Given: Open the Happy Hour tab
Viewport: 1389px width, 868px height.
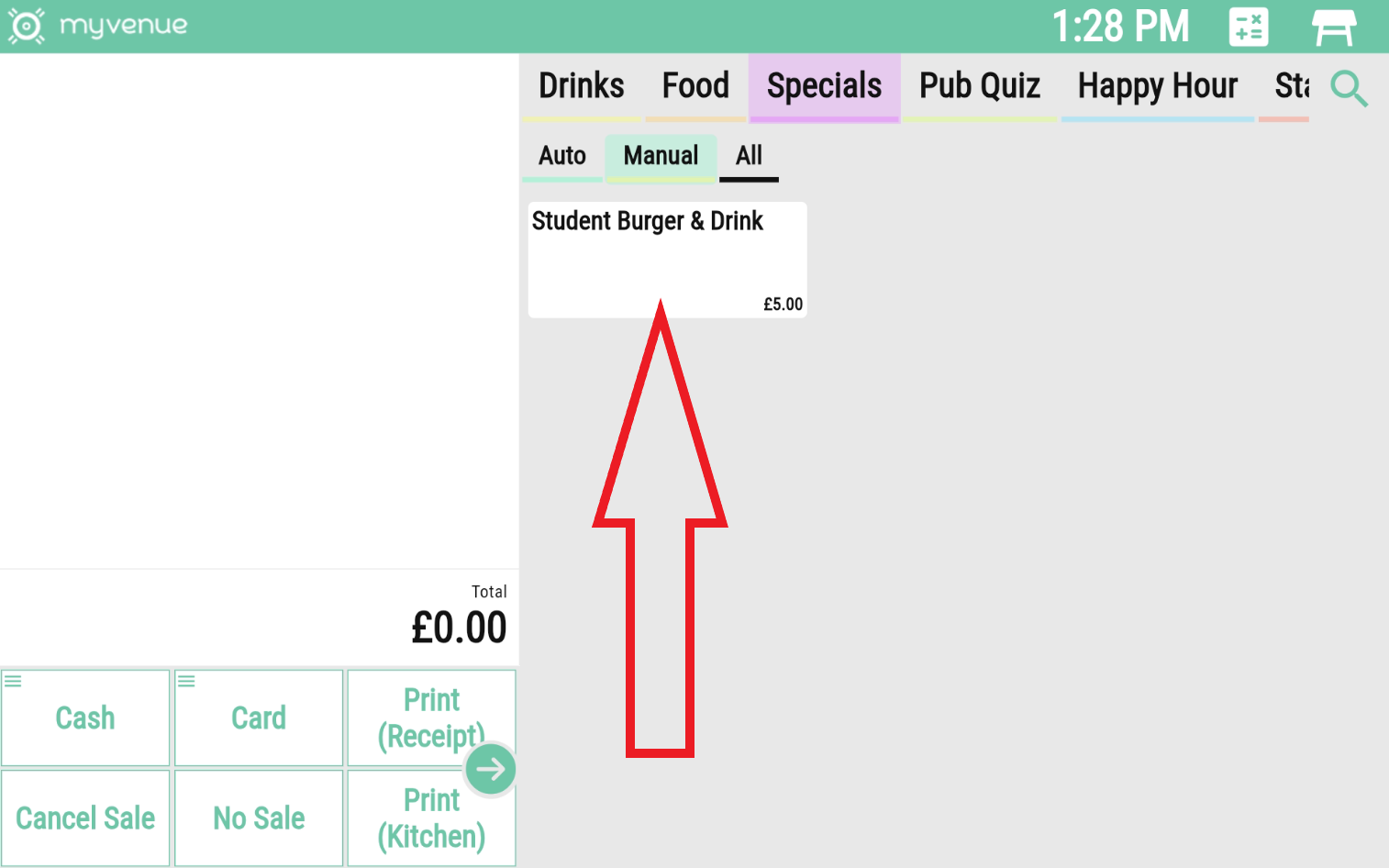Looking at the screenshot, I should [1157, 86].
